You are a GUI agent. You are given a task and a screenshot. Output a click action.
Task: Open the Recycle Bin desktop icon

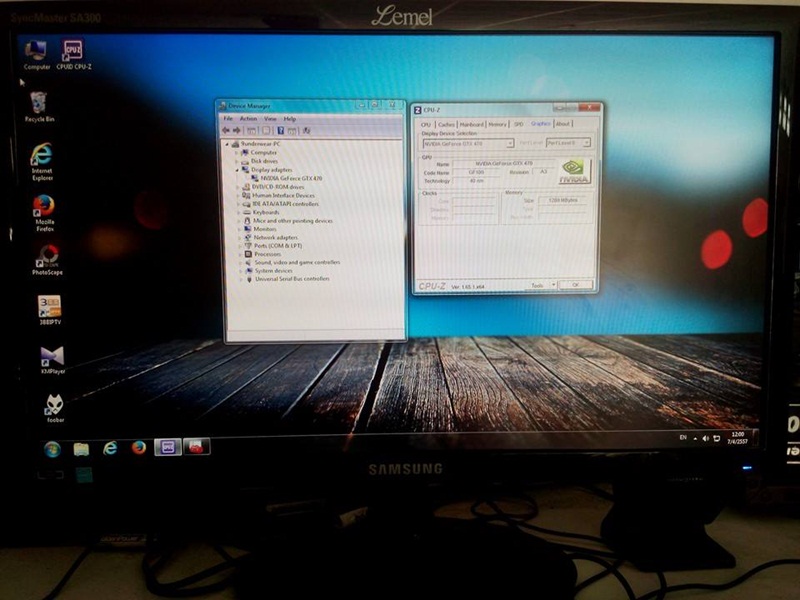[39, 107]
